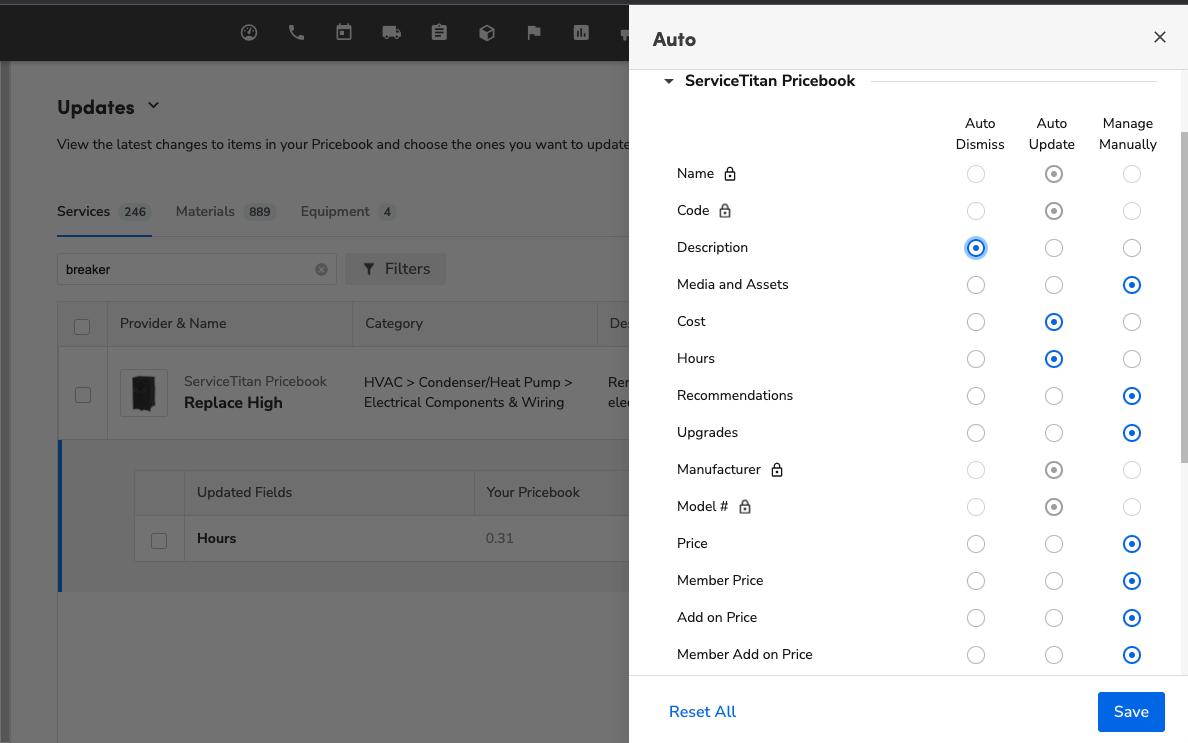Set Description to Auto Dismiss

pyautogui.click(x=976, y=247)
